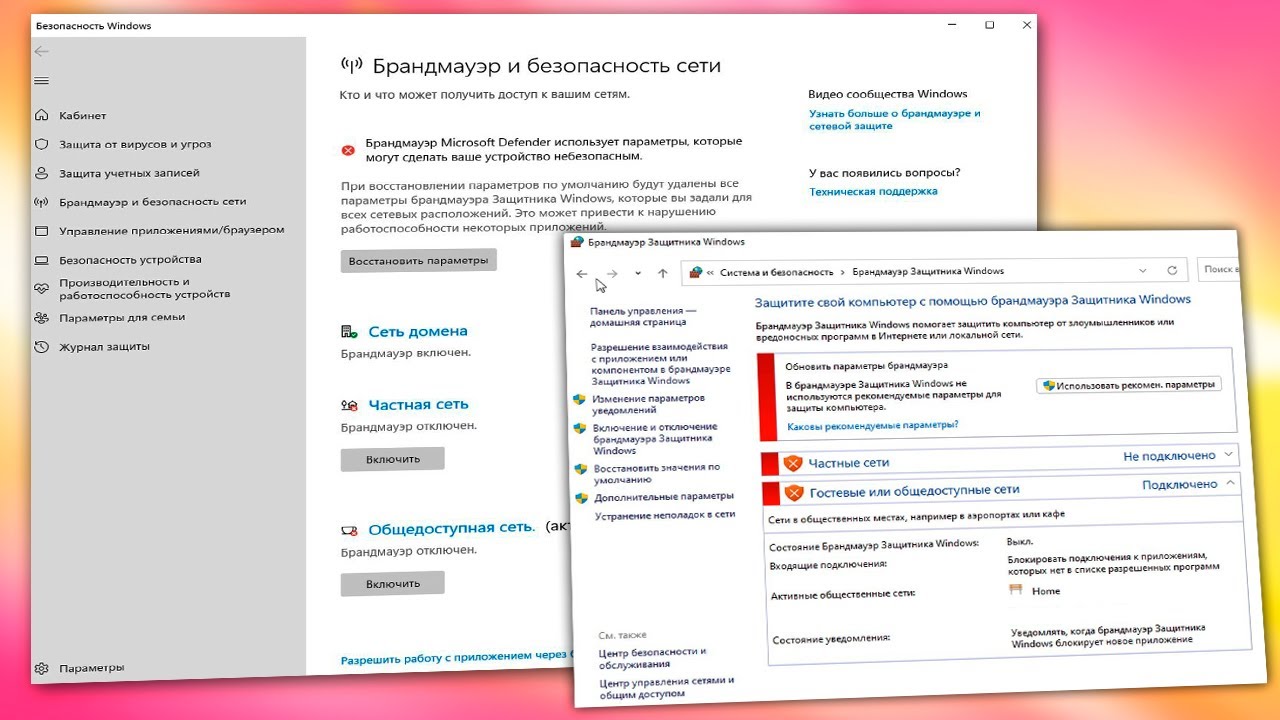Open Центр безопасности и обслуживания link
Image resolution: width=1280 pixels, height=720 pixels.
point(653,658)
